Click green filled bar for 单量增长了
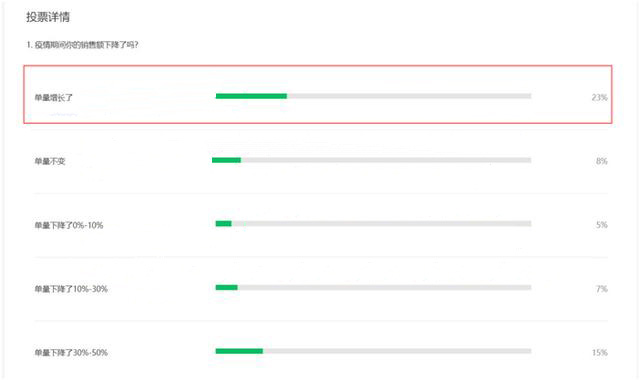640x380 pixels. click(251, 96)
